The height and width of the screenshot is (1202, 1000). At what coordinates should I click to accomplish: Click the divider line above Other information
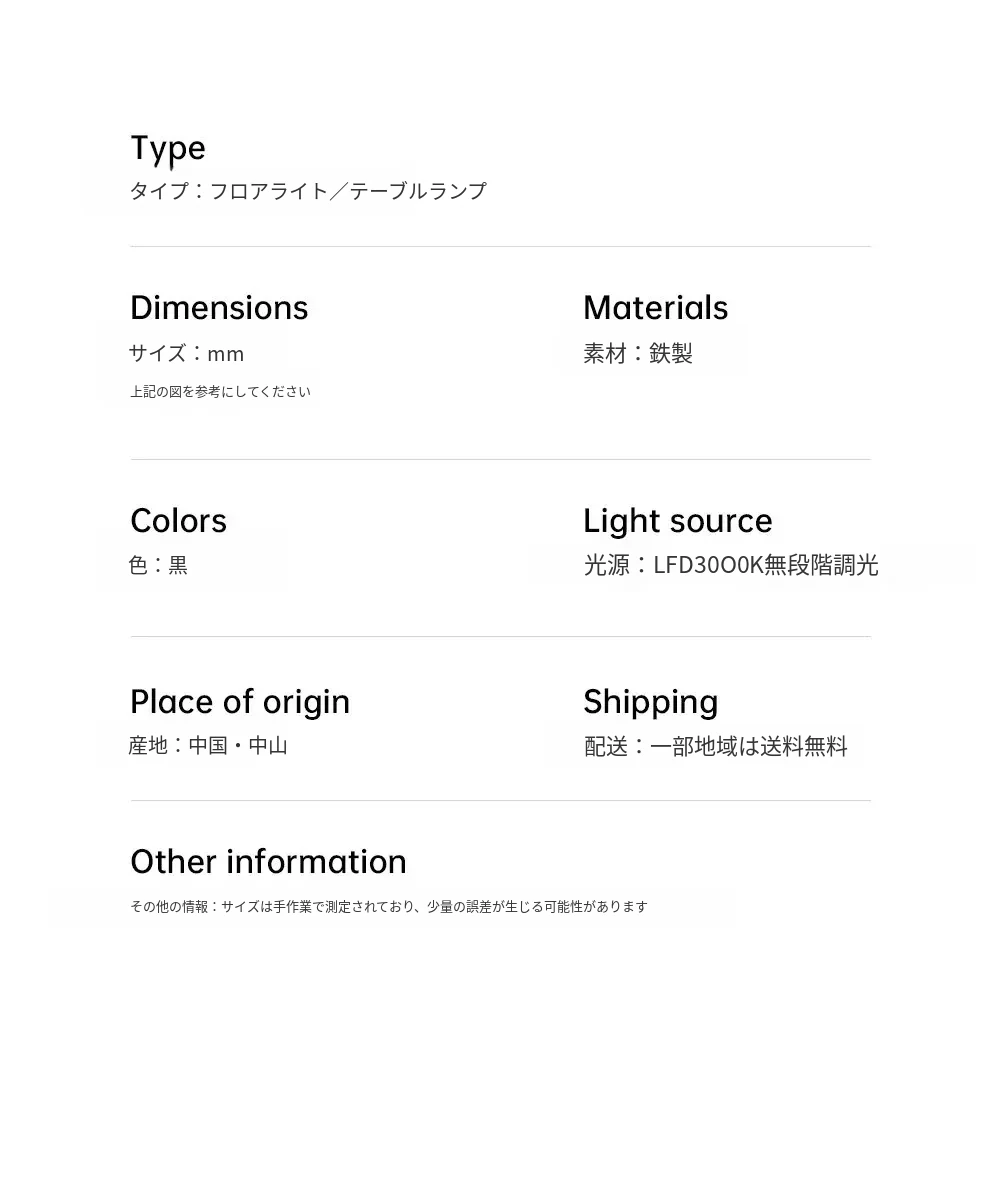(500, 800)
